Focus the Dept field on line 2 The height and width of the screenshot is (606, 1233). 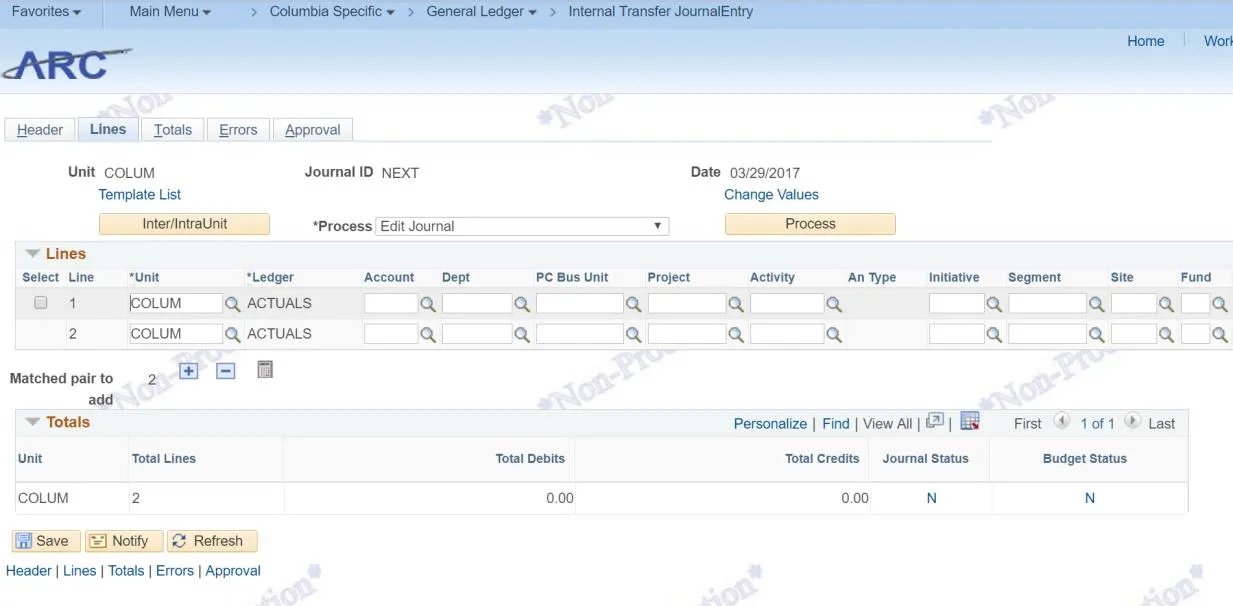pos(477,334)
